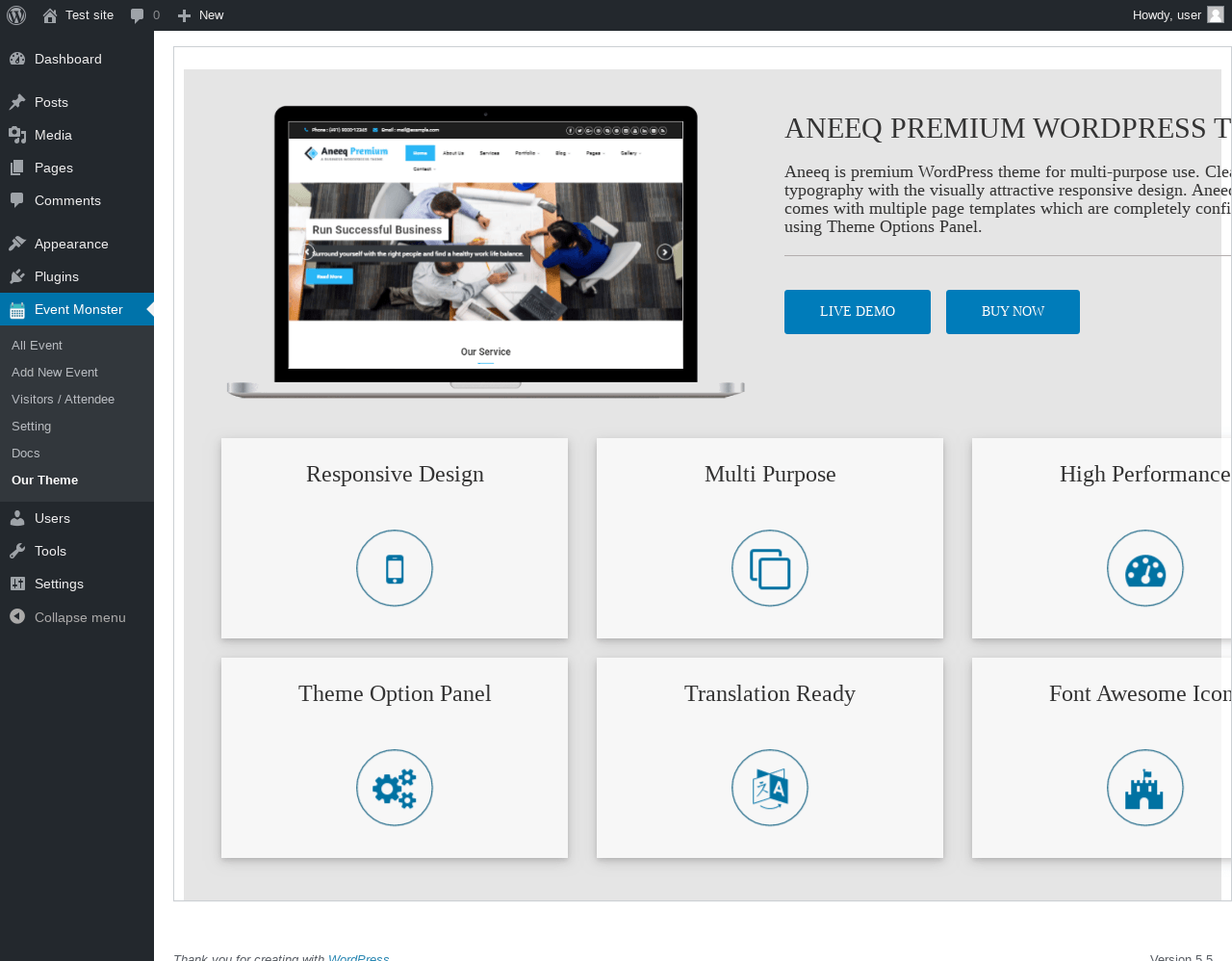Click the New label in admin bar
Viewport: 1232px width, 961px height.
point(211,15)
